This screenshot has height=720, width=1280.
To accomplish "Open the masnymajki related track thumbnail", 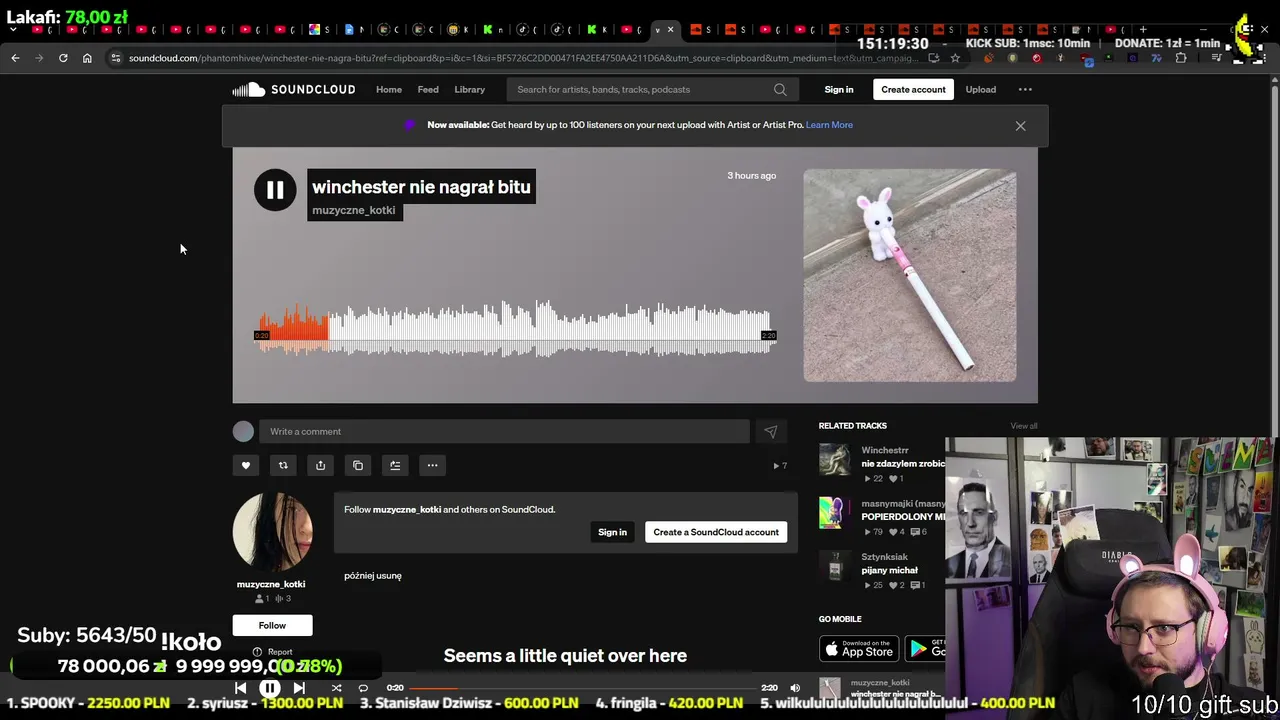I will point(834,513).
